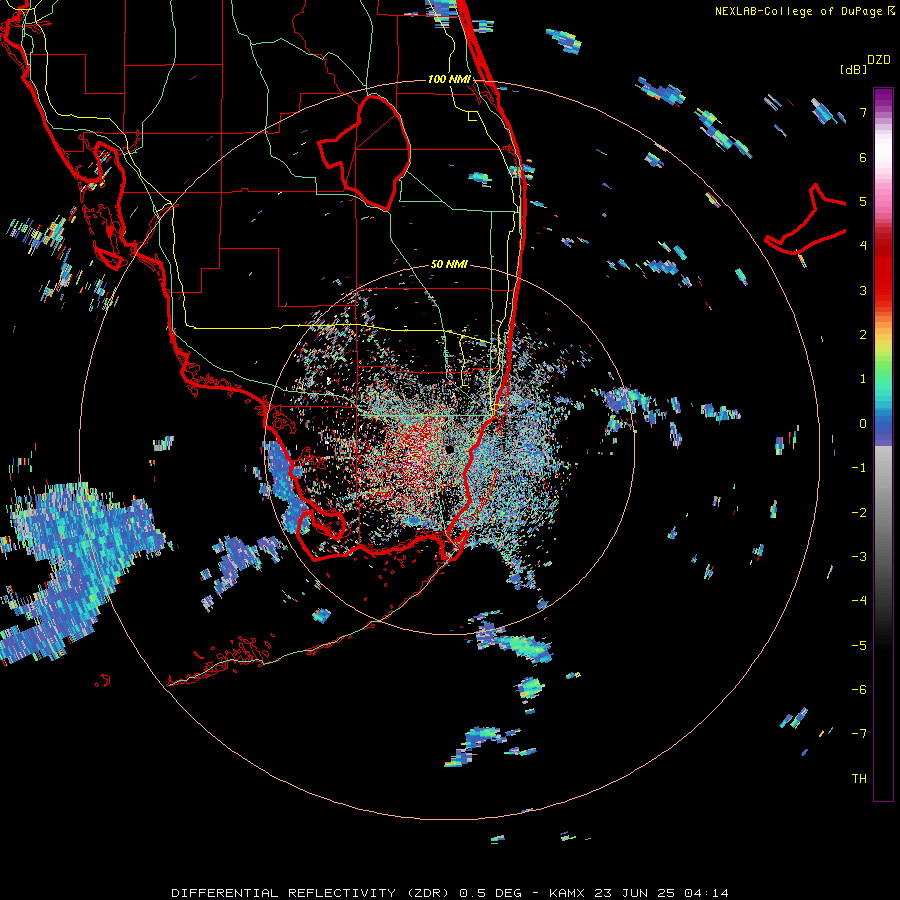Click the -2 scale tick label

pyautogui.click(x=859, y=513)
